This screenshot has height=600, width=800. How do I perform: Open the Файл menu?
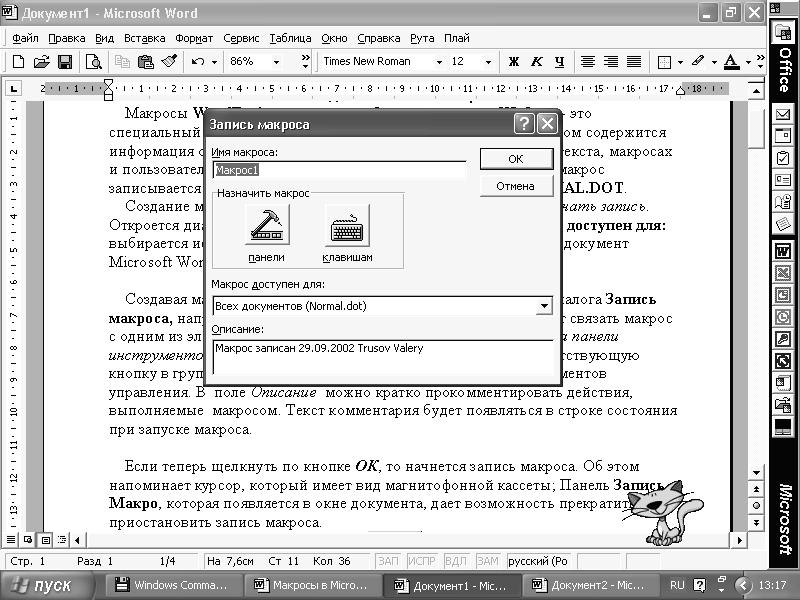(25, 38)
